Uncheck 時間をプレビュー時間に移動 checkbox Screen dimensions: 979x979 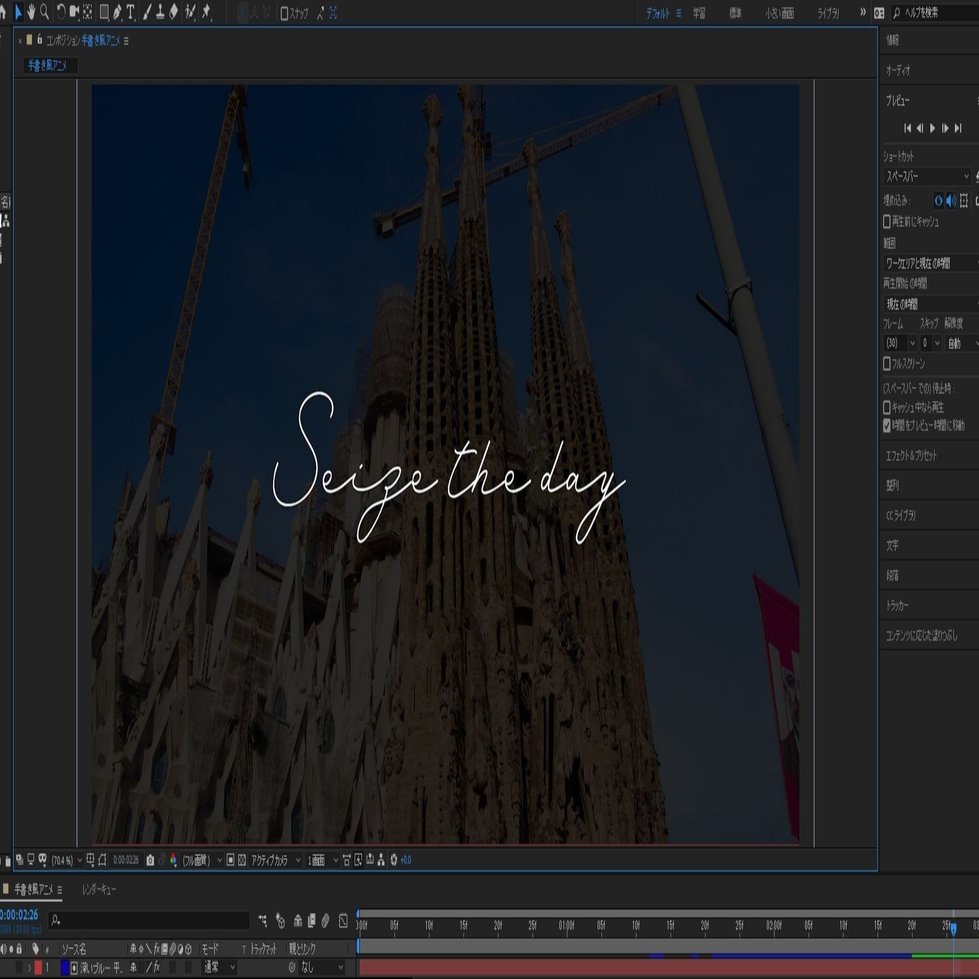click(887, 425)
